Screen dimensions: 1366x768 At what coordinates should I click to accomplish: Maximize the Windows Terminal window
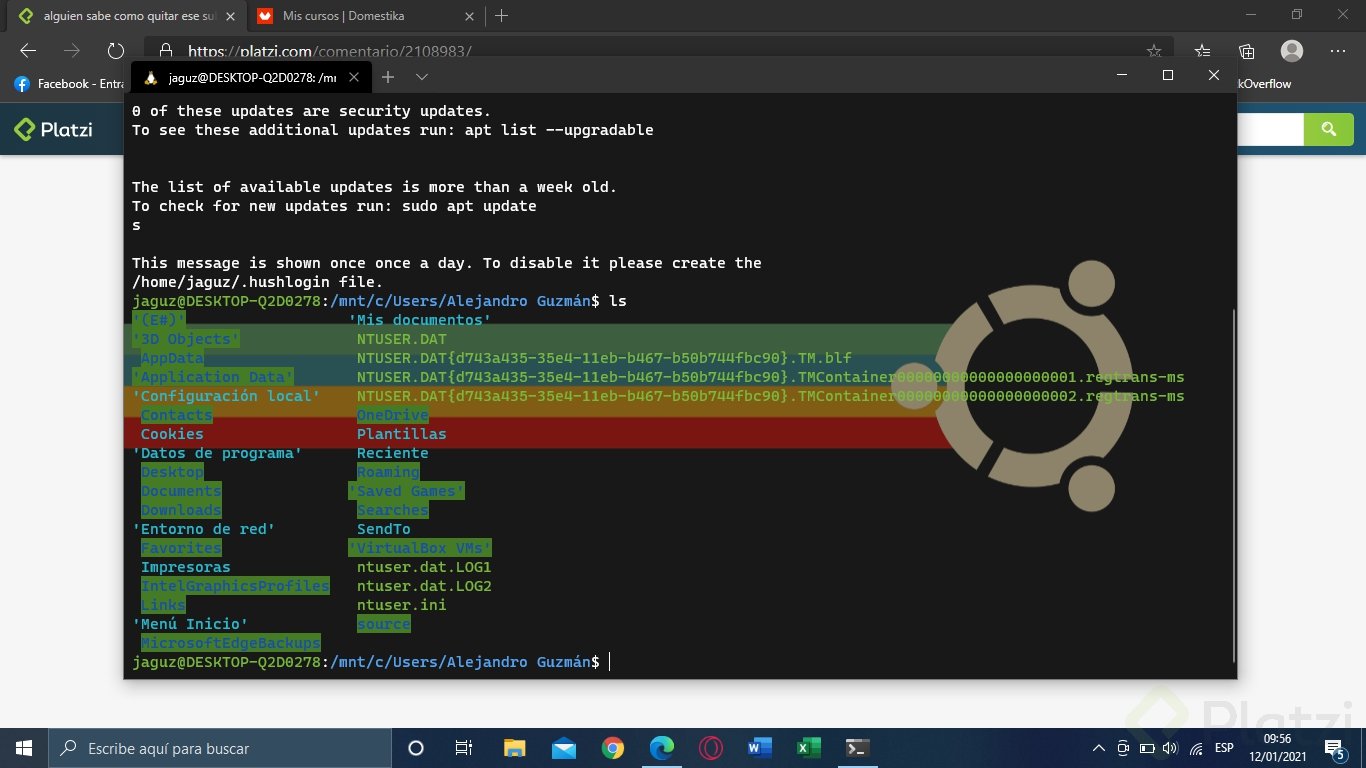pos(1167,75)
